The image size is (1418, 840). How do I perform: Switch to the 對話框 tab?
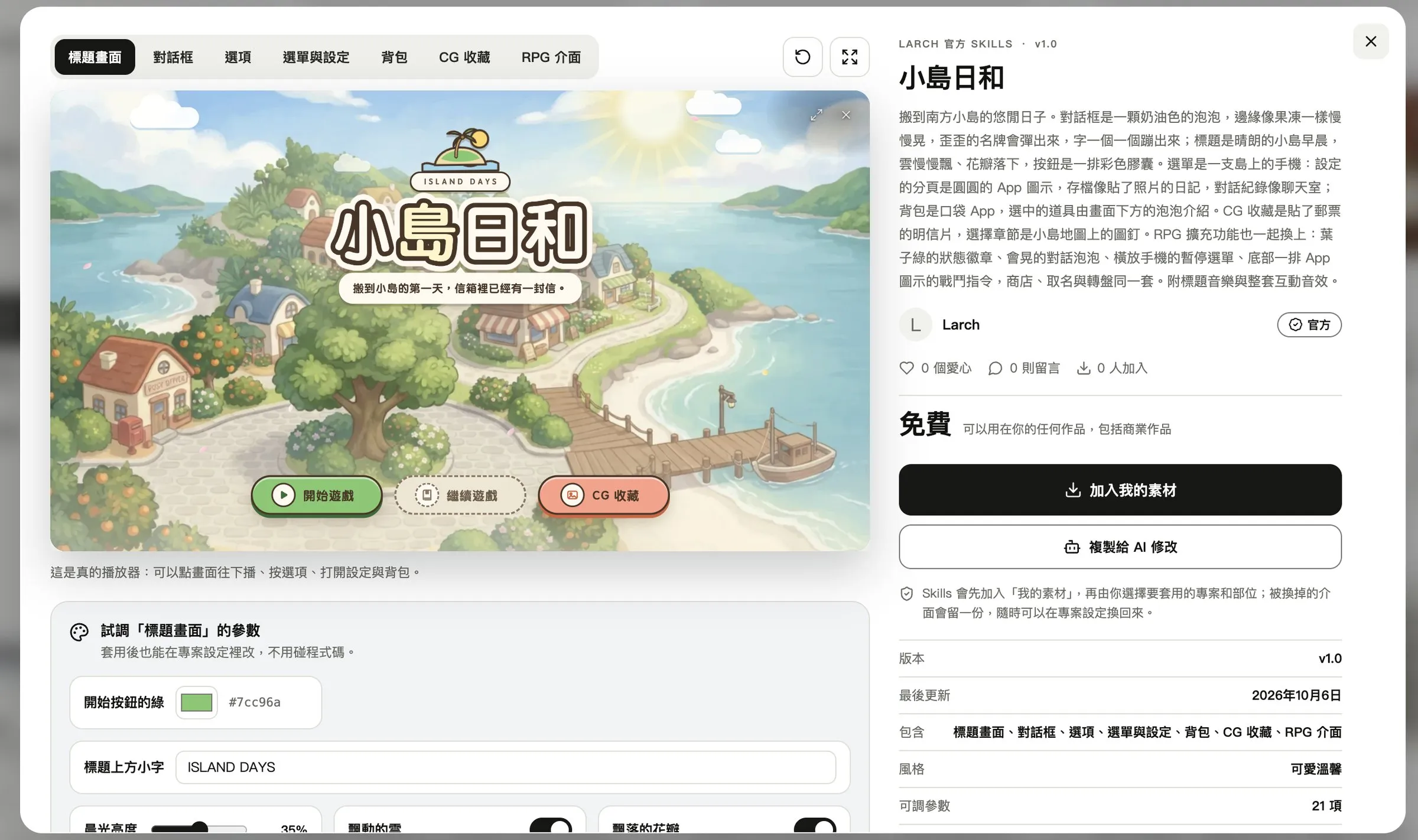[173, 57]
